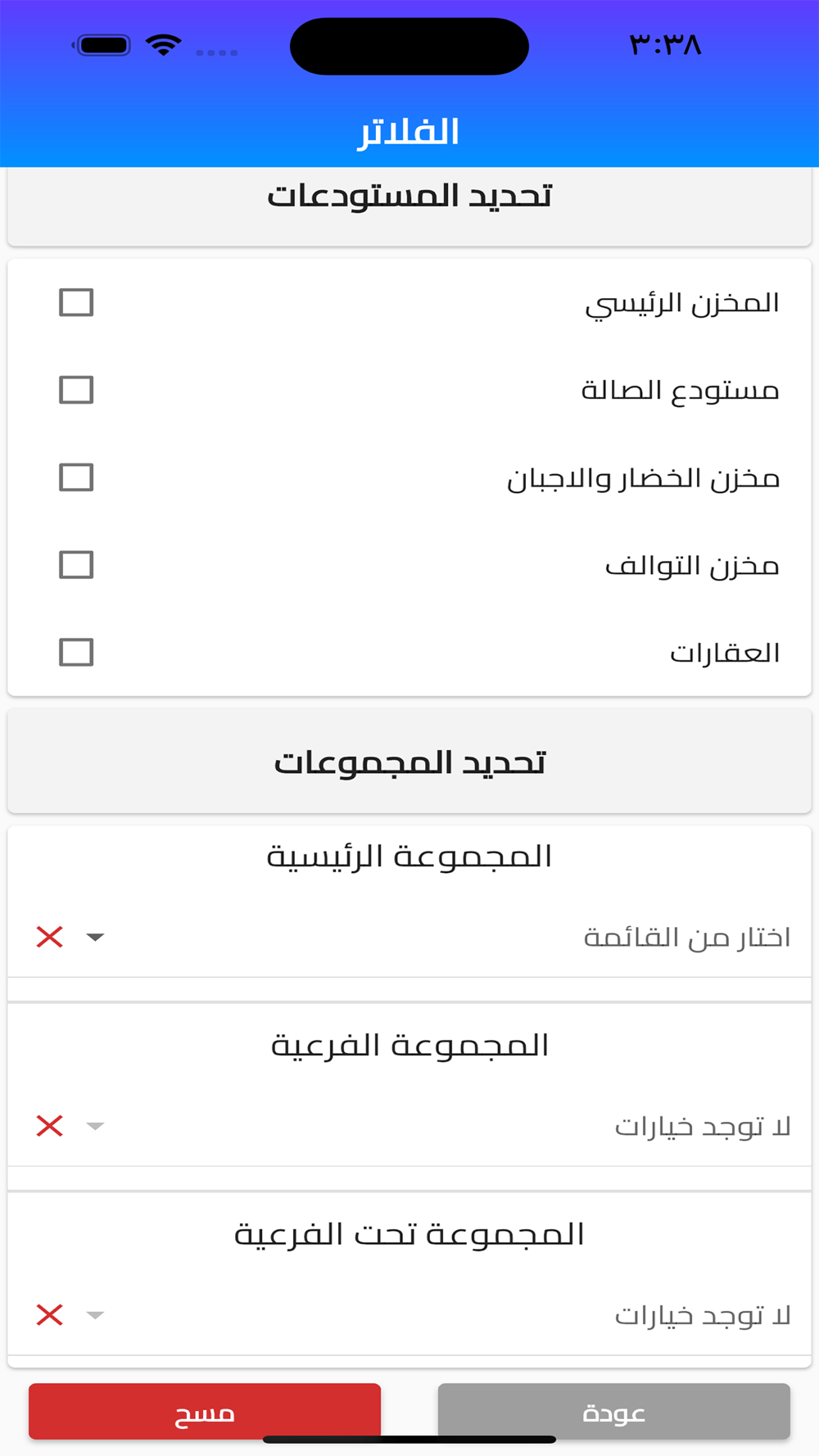This screenshot has height=1456, width=819.
Task: Expand the المجموعة الفرعية dropdown arrow
Action: 95,1126
